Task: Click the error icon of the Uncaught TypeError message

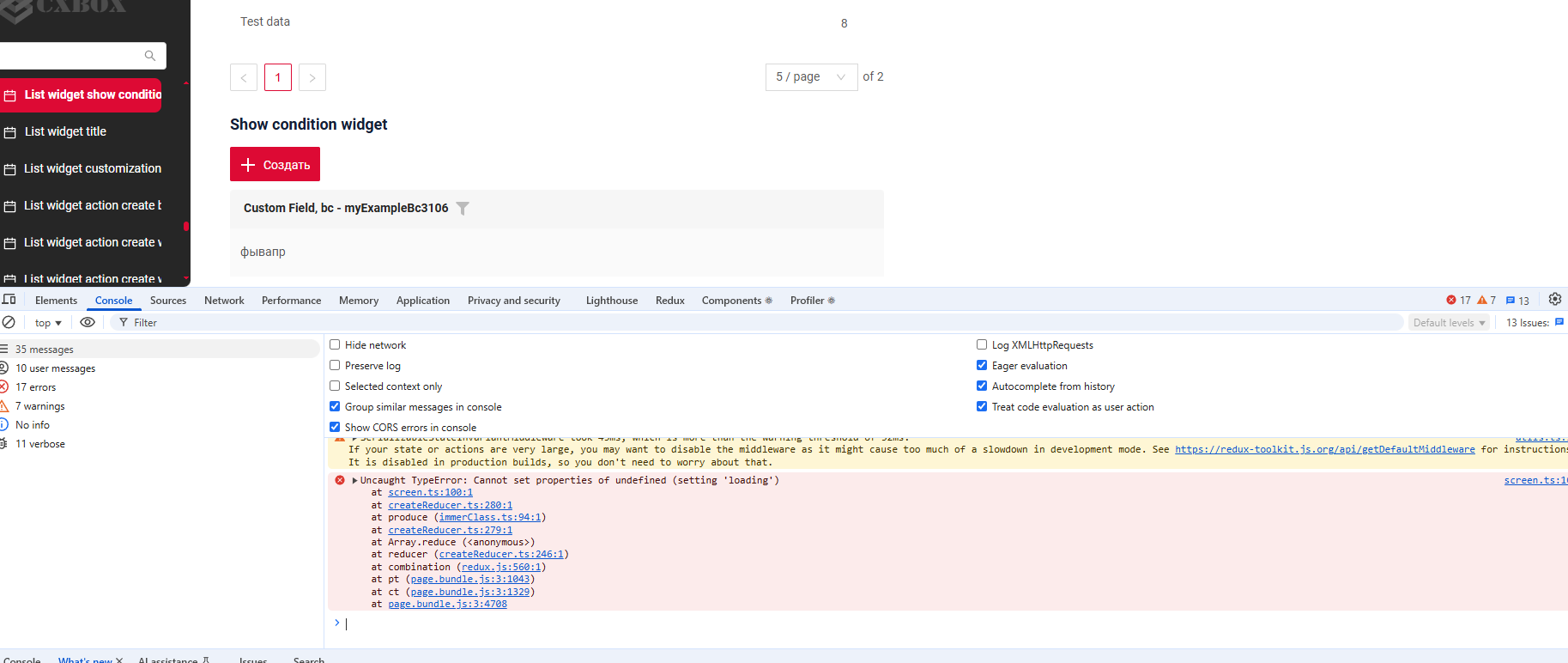Action: click(x=340, y=480)
